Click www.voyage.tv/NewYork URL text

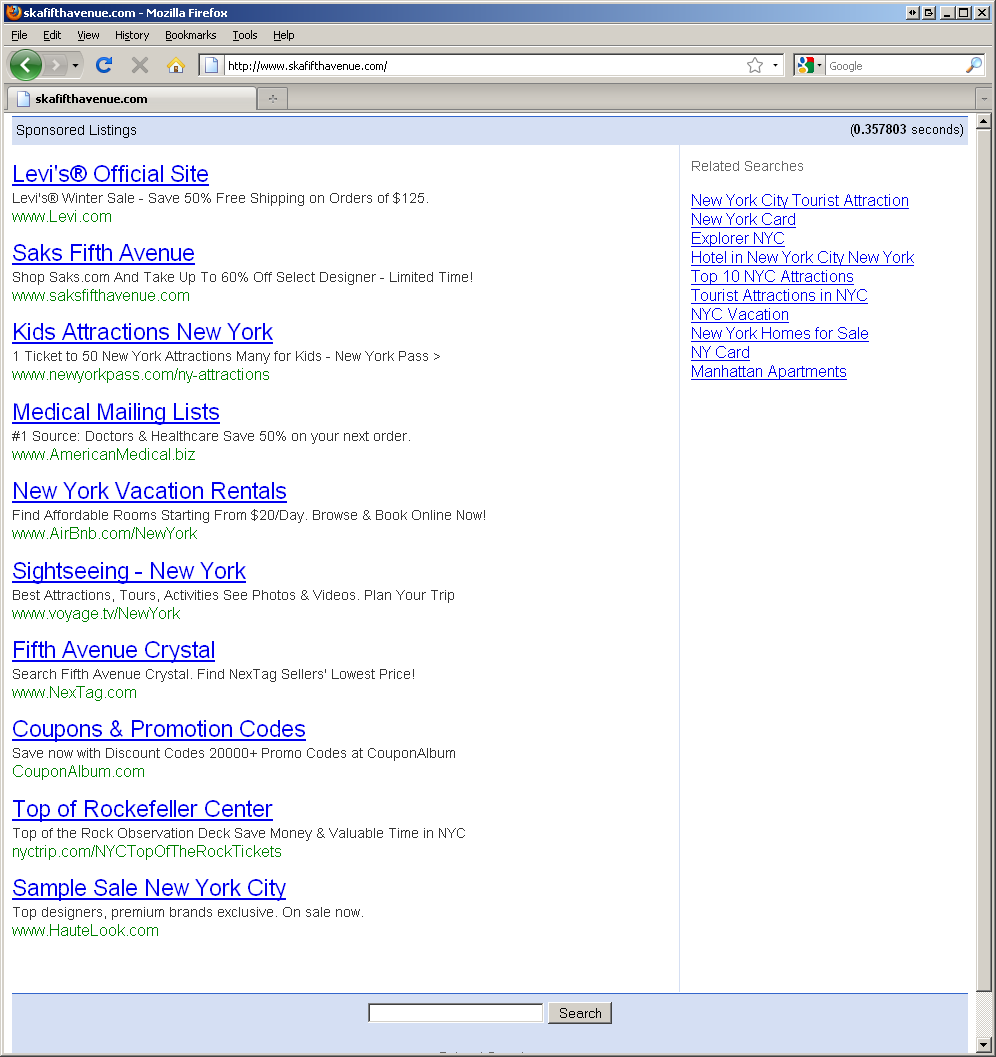point(96,613)
